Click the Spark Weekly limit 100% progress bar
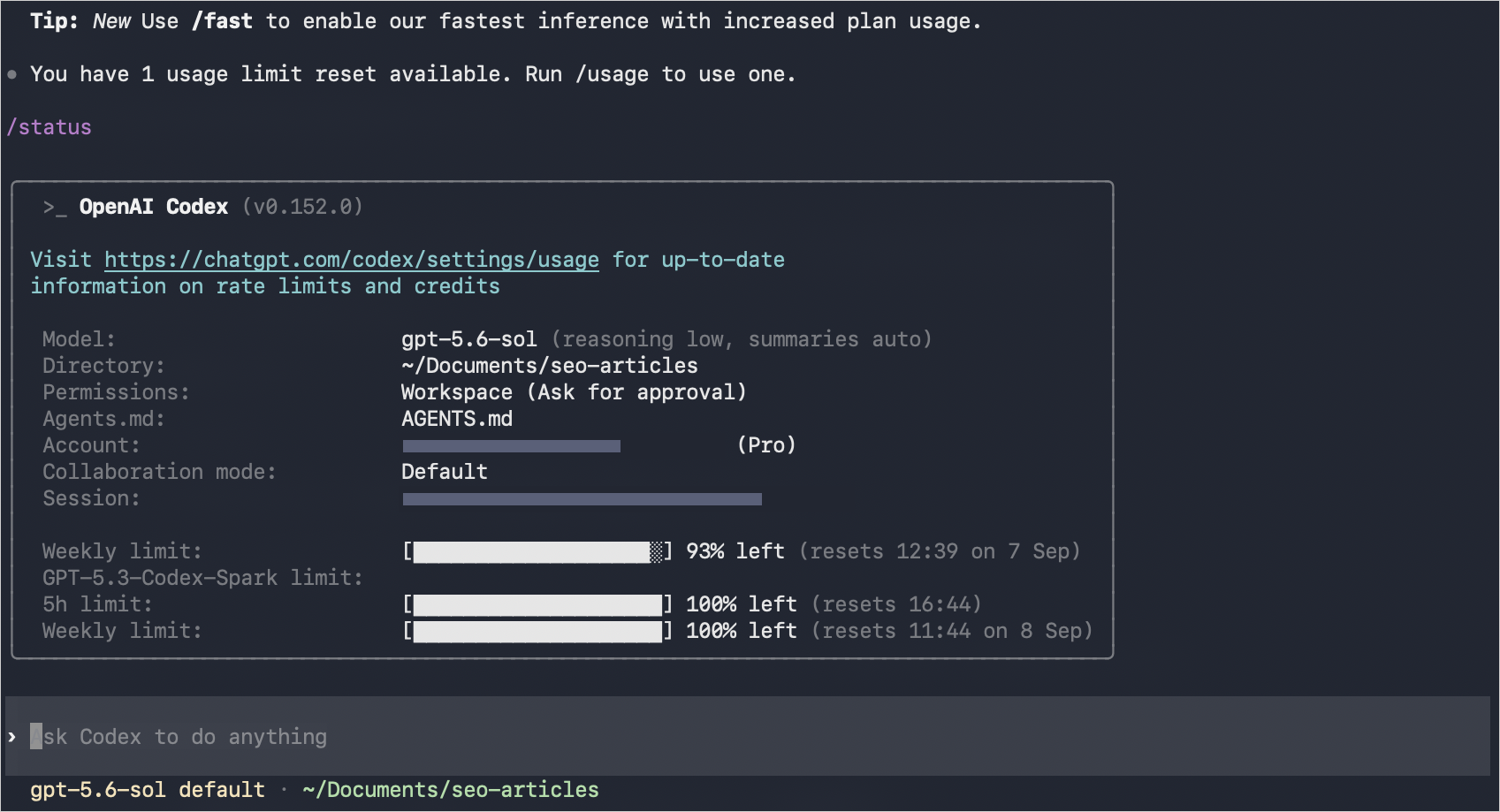This screenshot has height=812, width=1500. 537,631
